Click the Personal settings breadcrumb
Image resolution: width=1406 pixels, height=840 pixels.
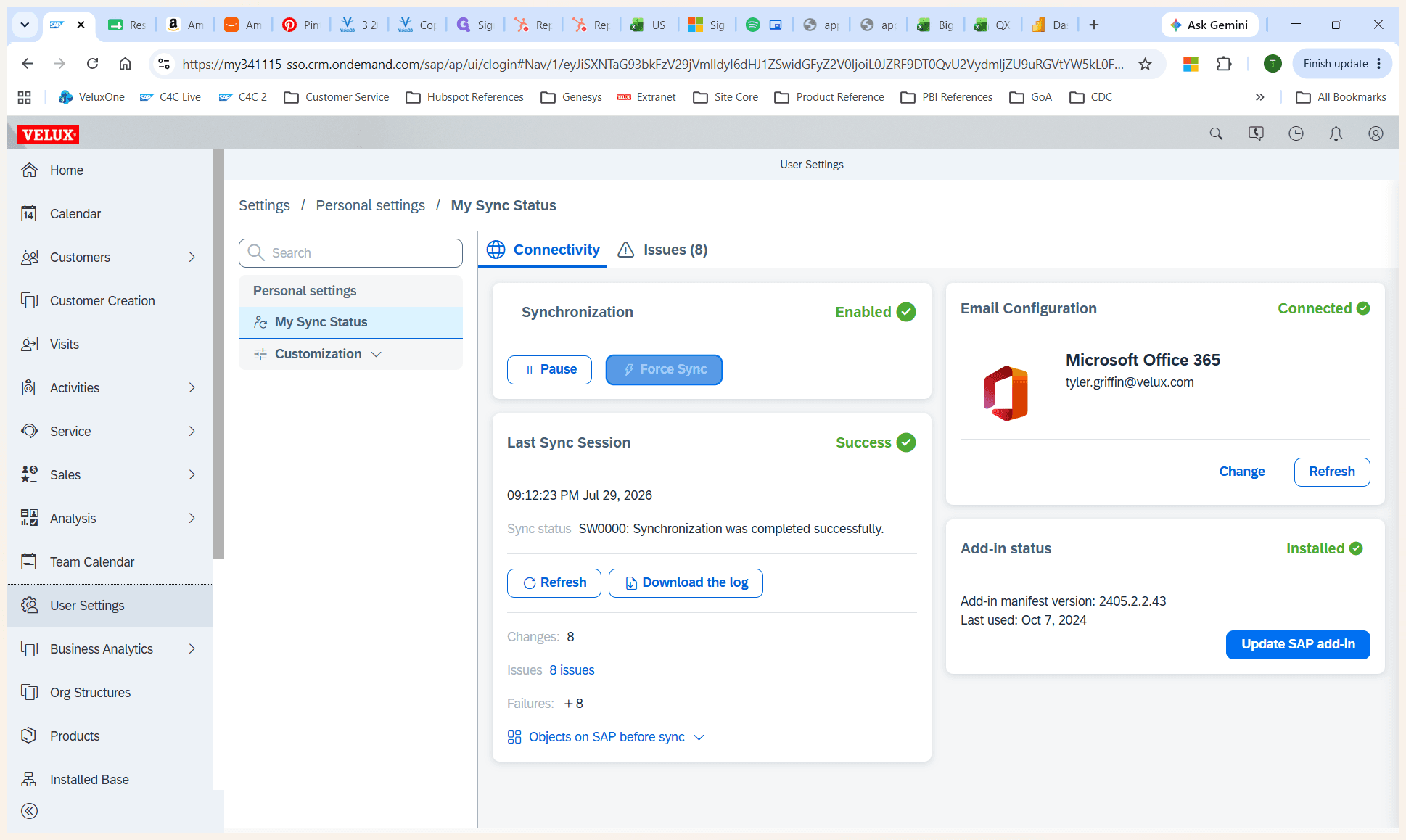click(370, 205)
